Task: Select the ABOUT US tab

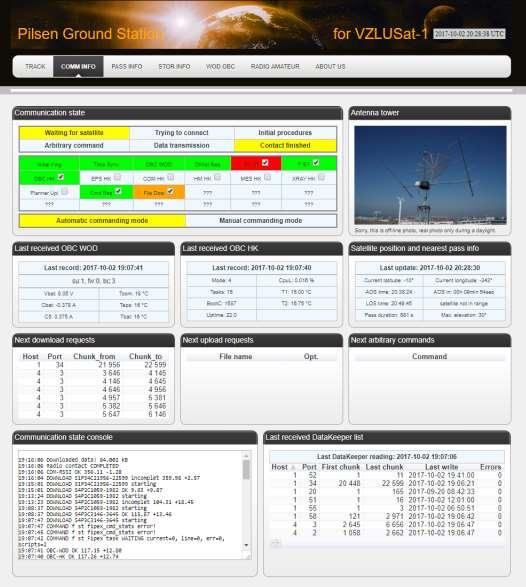Action: (x=330, y=67)
